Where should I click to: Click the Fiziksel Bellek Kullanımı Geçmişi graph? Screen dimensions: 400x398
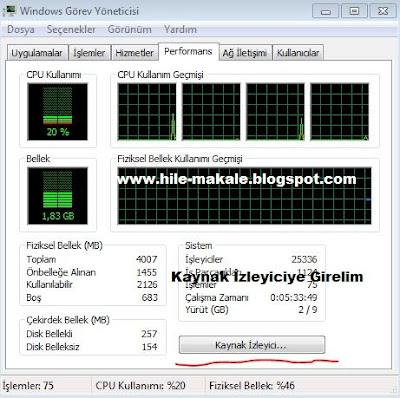tap(244, 196)
